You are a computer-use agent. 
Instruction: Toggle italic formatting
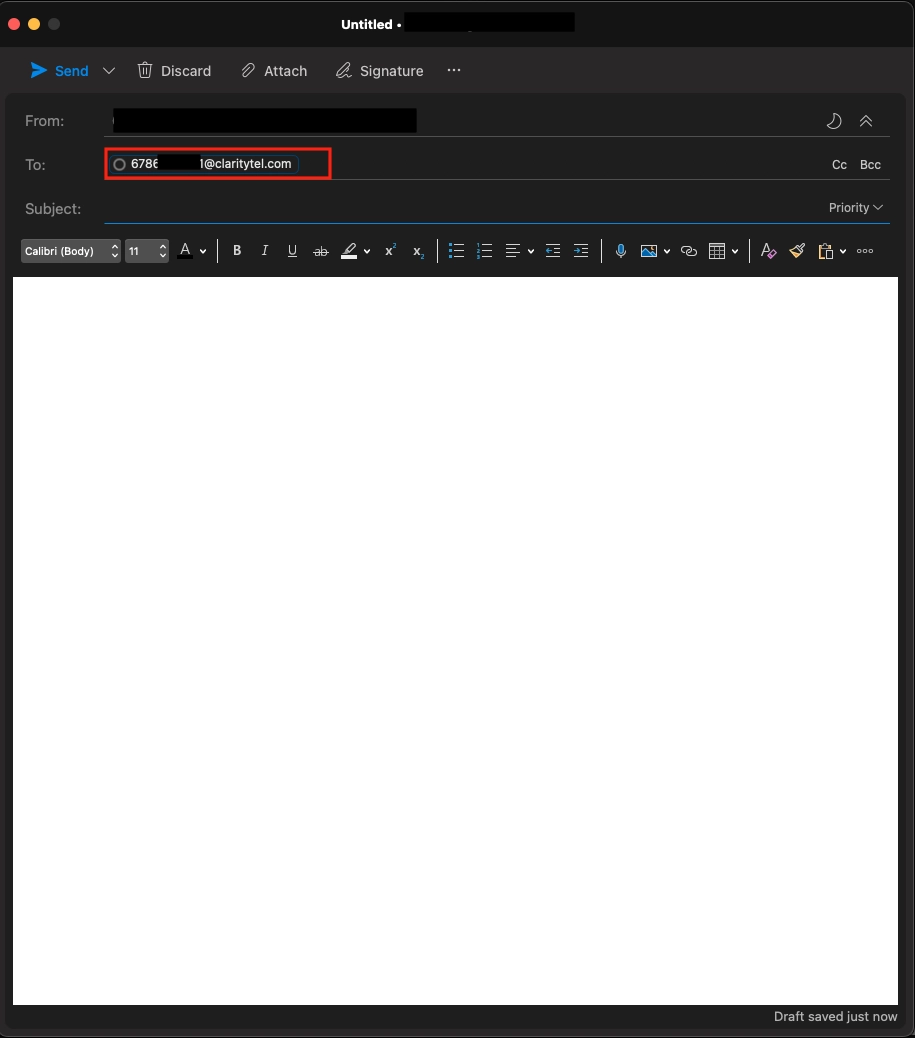[x=265, y=251]
